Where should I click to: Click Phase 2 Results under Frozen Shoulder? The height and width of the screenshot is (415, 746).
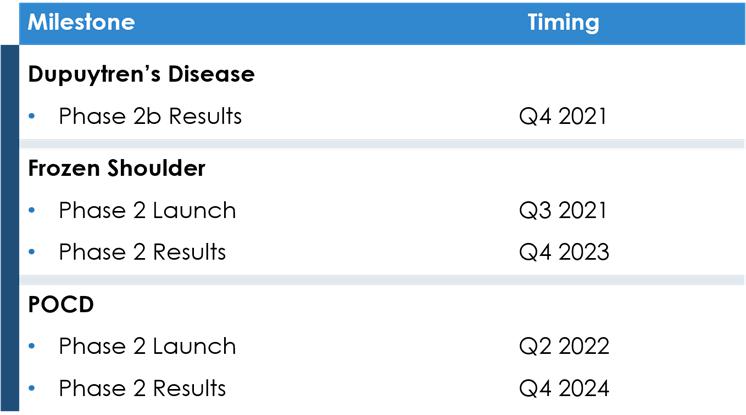142,252
